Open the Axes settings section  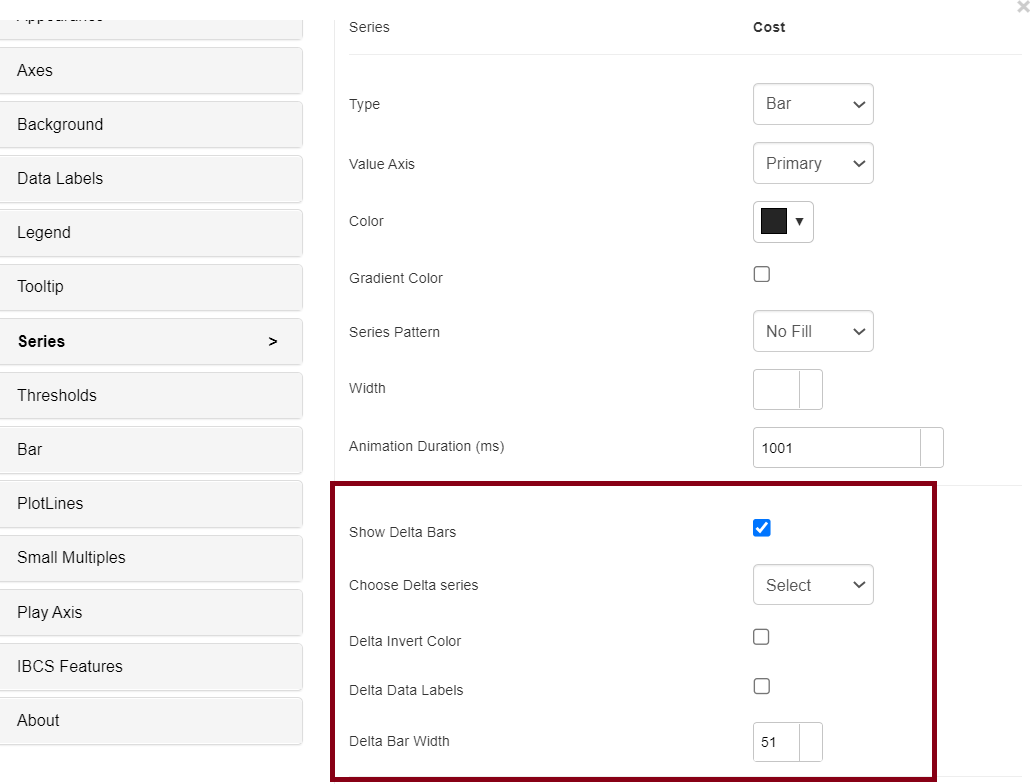[152, 70]
